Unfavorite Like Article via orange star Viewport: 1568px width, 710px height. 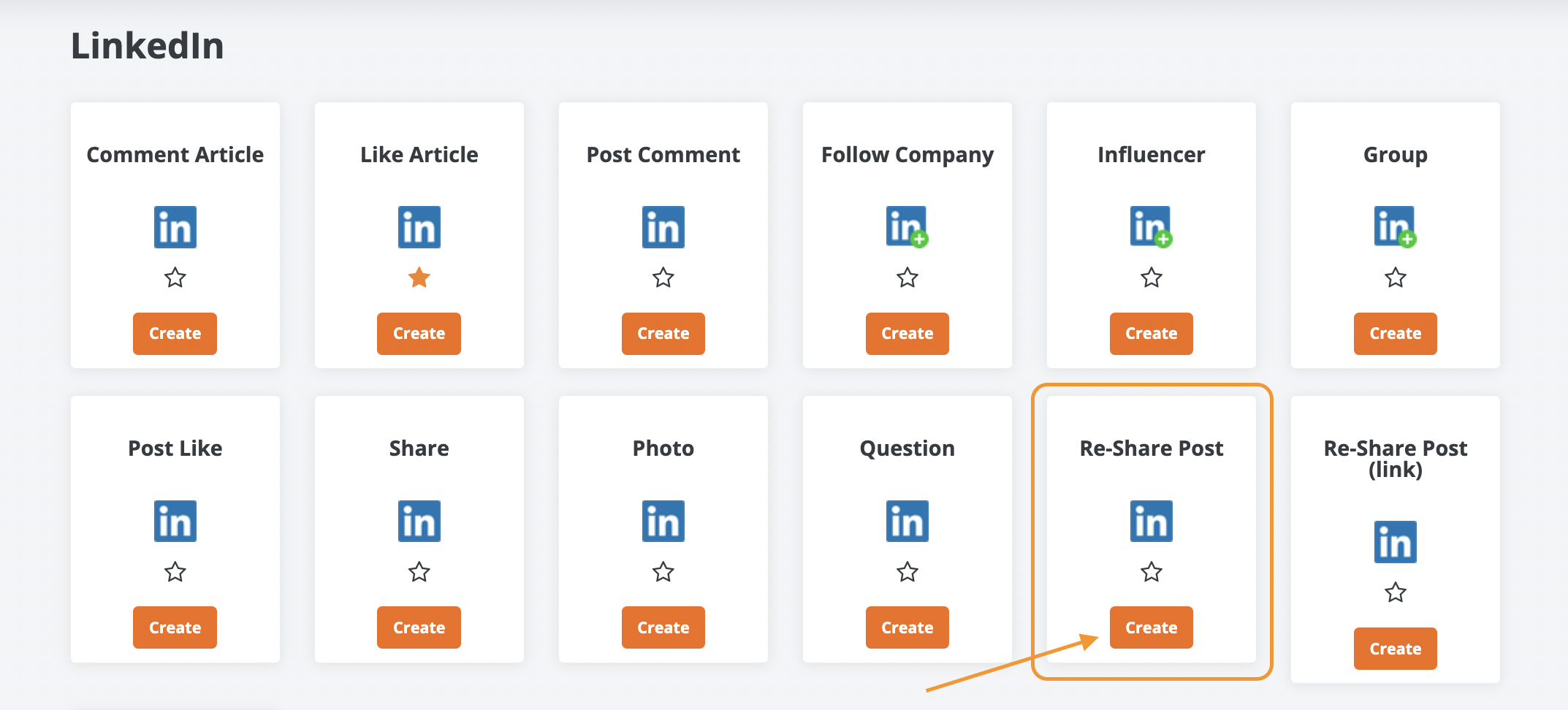tap(419, 278)
